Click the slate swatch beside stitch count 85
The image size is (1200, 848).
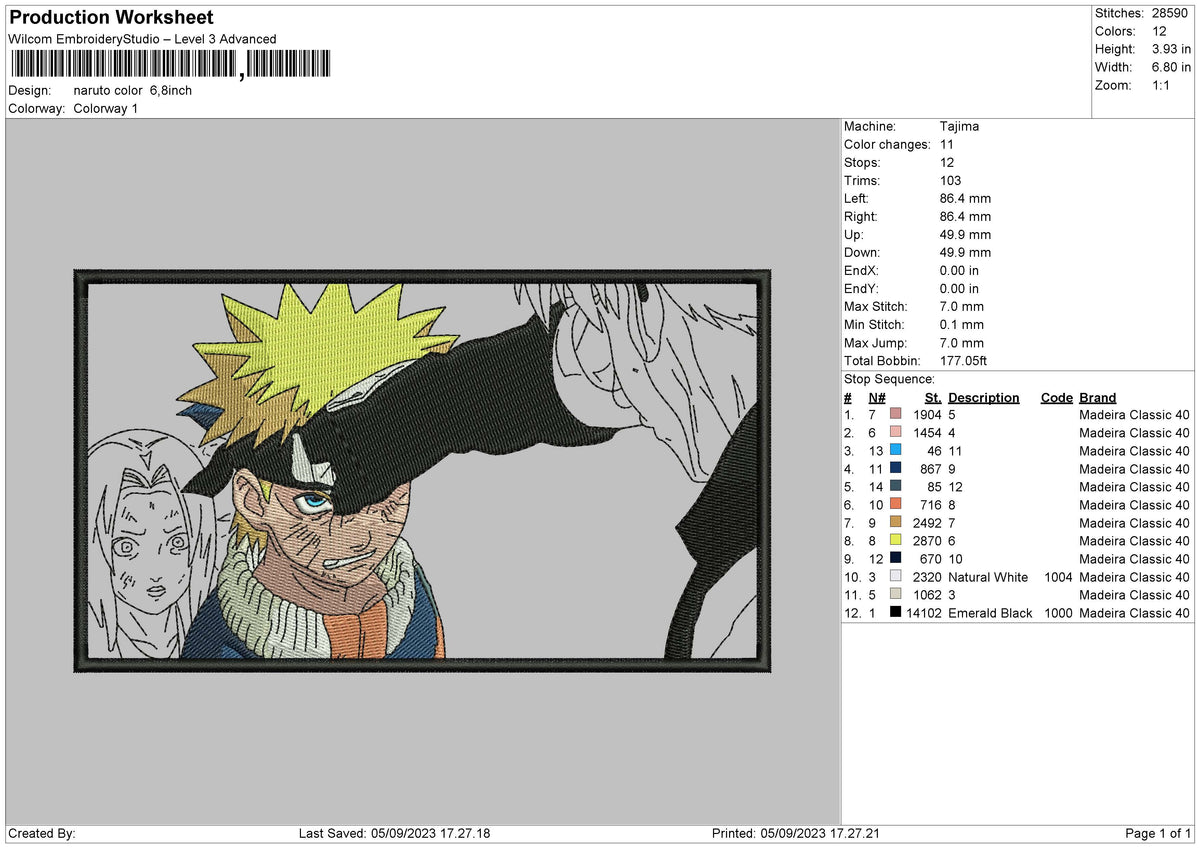tap(895, 487)
